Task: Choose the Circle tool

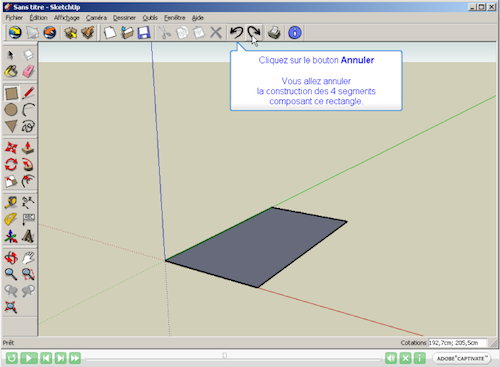Action: tap(11, 110)
